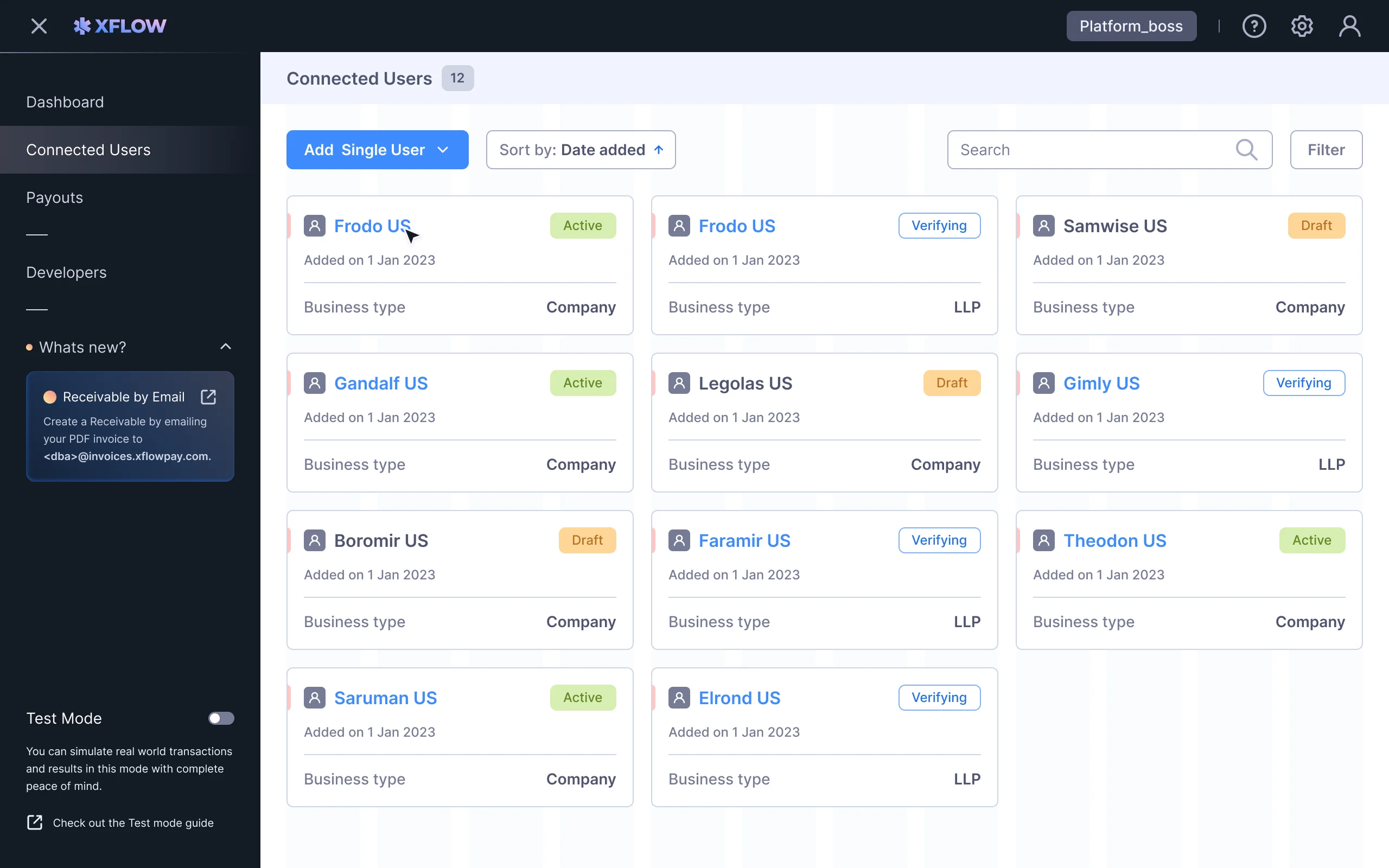The image size is (1389, 868).
Task: Click the external link icon next to Test mode guide
Action: [x=34, y=822]
